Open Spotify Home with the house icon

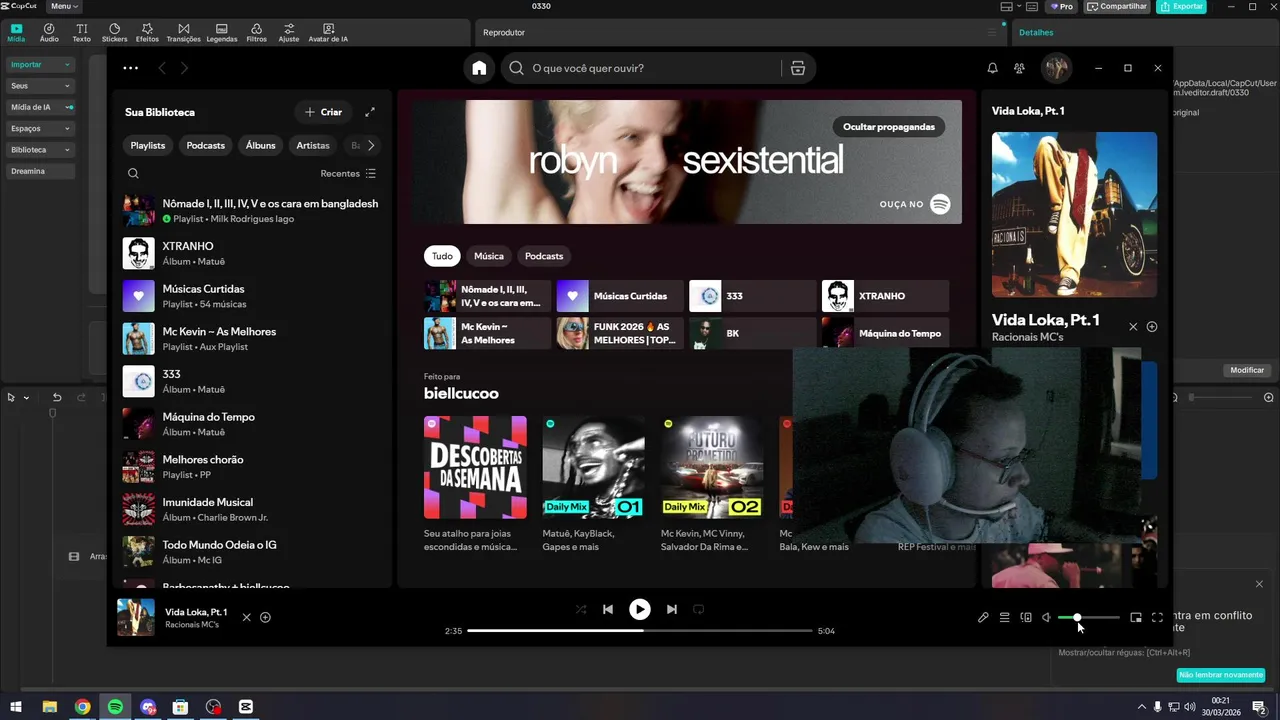coord(479,68)
